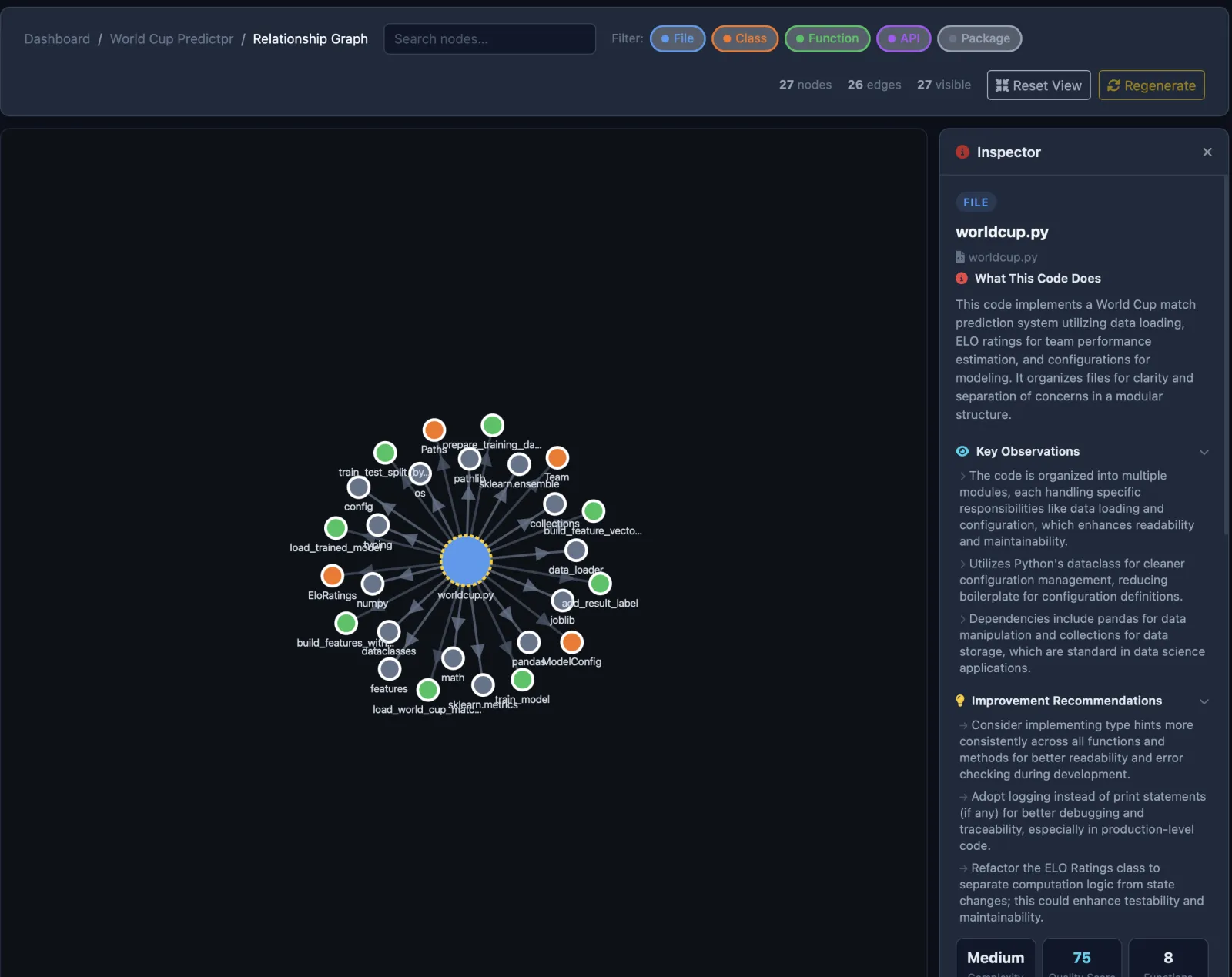Image resolution: width=1232 pixels, height=977 pixels.
Task: Select the orange Team class node
Action: point(557,457)
